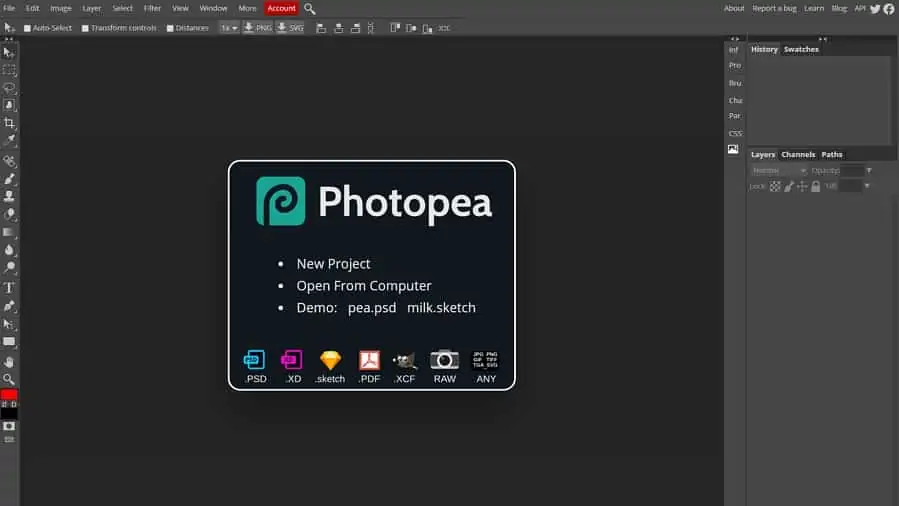The height and width of the screenshot is (506, 899).
Task: Open the image panel icon in the sidebar
Action: pyautogui.click(x=733, y=150)
